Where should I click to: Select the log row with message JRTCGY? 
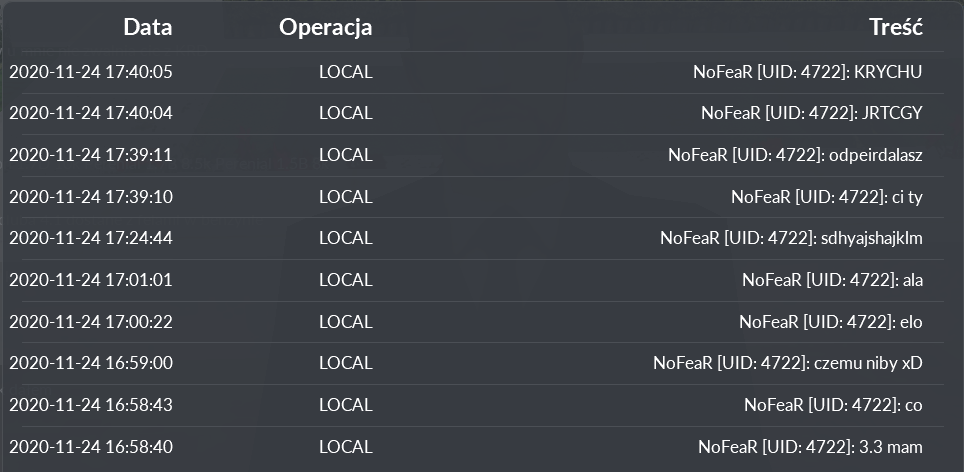tap(472, 113)
